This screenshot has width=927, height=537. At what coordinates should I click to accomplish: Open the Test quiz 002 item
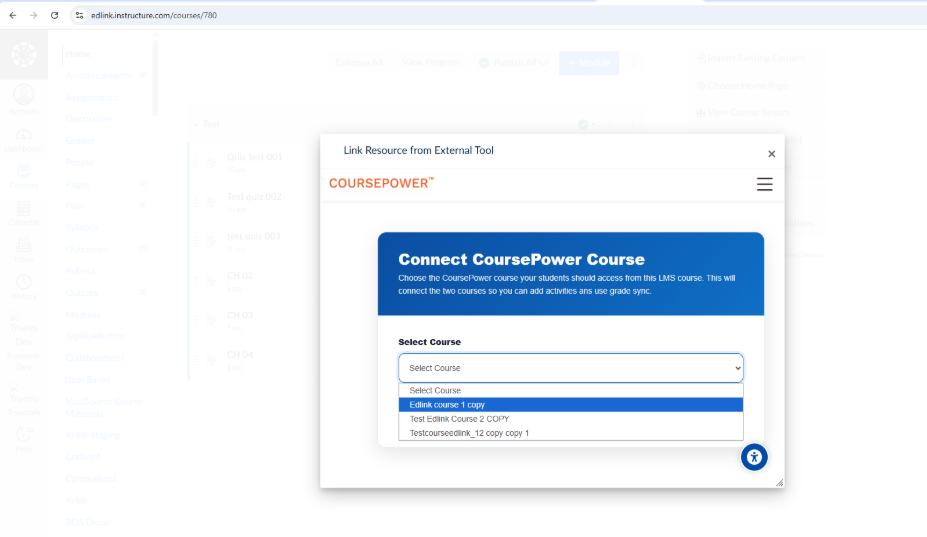pos(254,197)
